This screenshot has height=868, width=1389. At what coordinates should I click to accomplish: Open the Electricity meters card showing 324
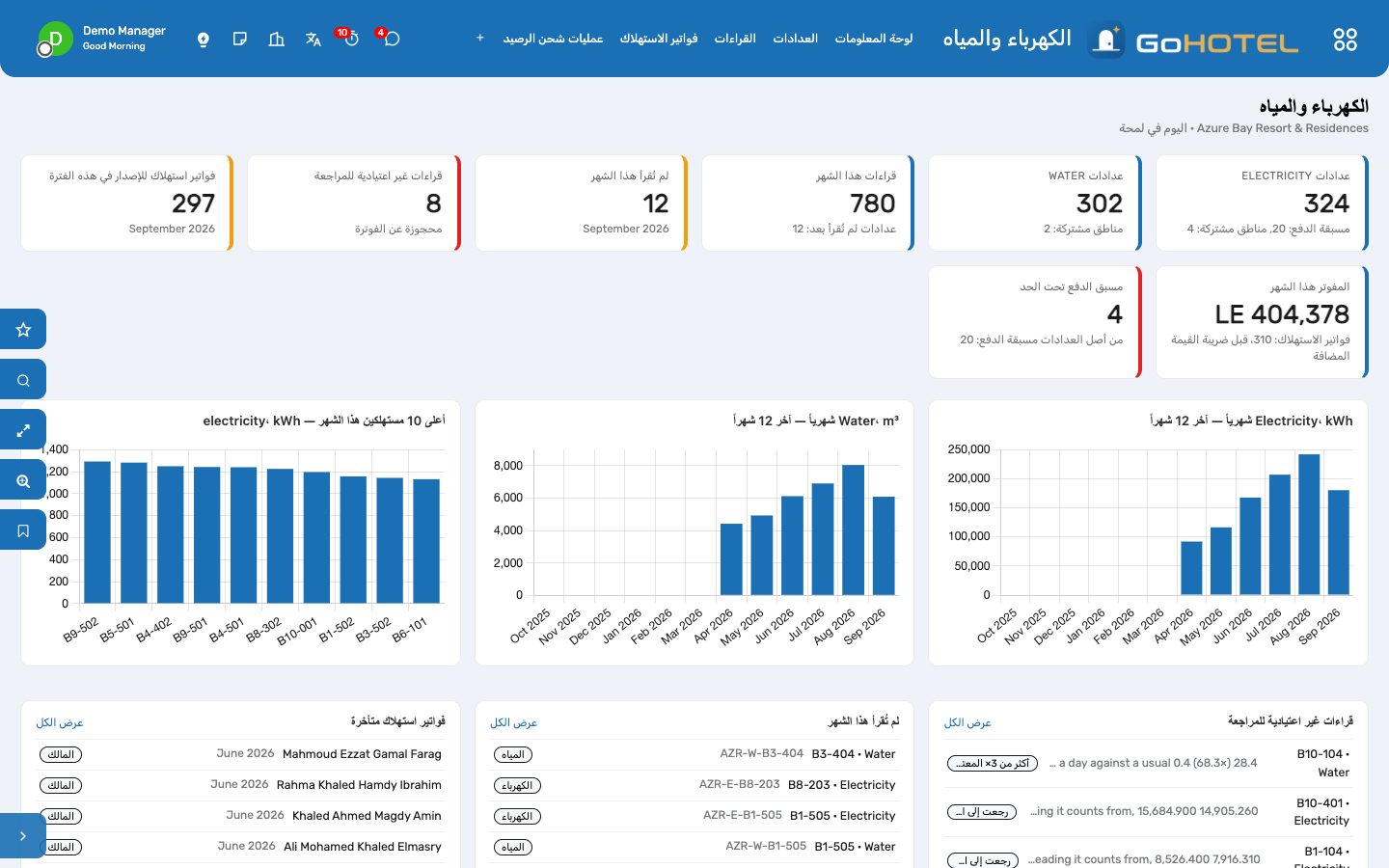(1262, 203)
